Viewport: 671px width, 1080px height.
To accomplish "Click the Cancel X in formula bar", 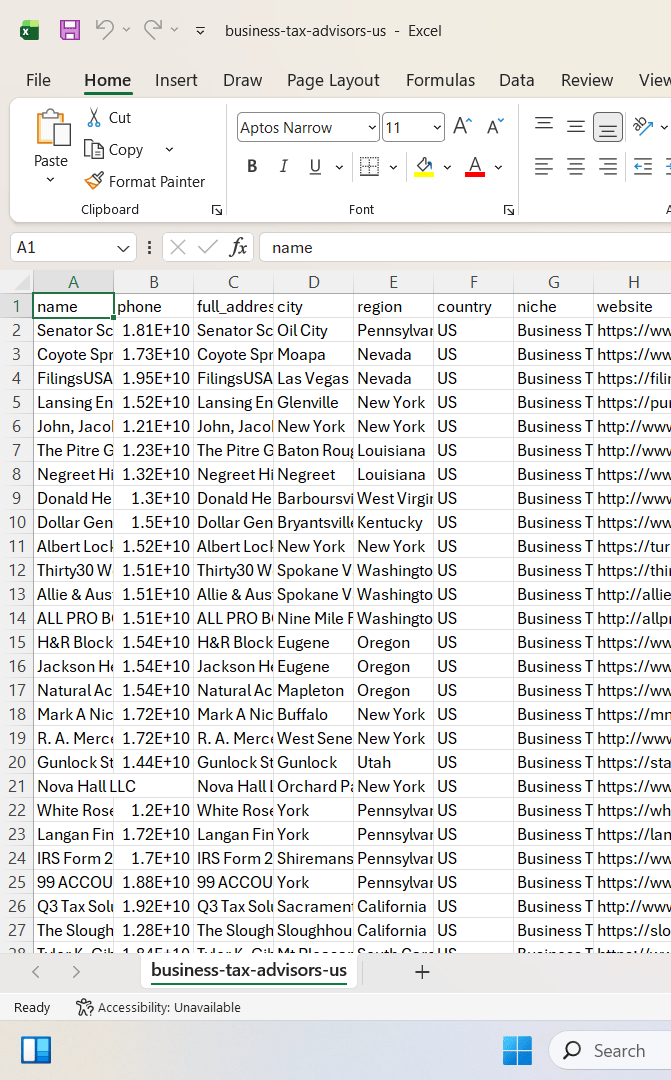I will point(178,247).
